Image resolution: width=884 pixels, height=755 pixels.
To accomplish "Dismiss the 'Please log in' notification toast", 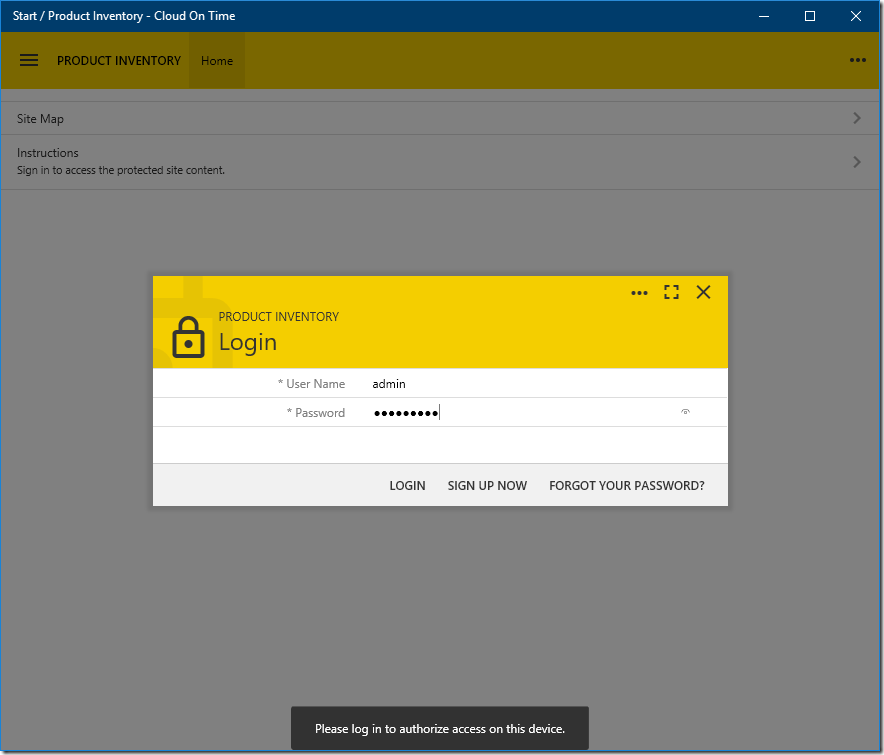I will point(440,728).
